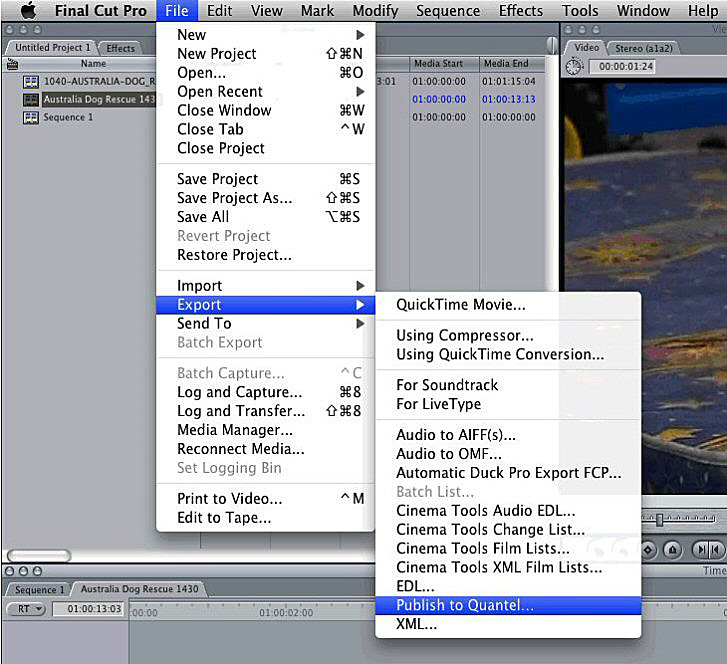The width and height of the screenshot is (727, 664).
Task: Open the Tools menu
Action: pyautogui.click(x=580, y=10)
